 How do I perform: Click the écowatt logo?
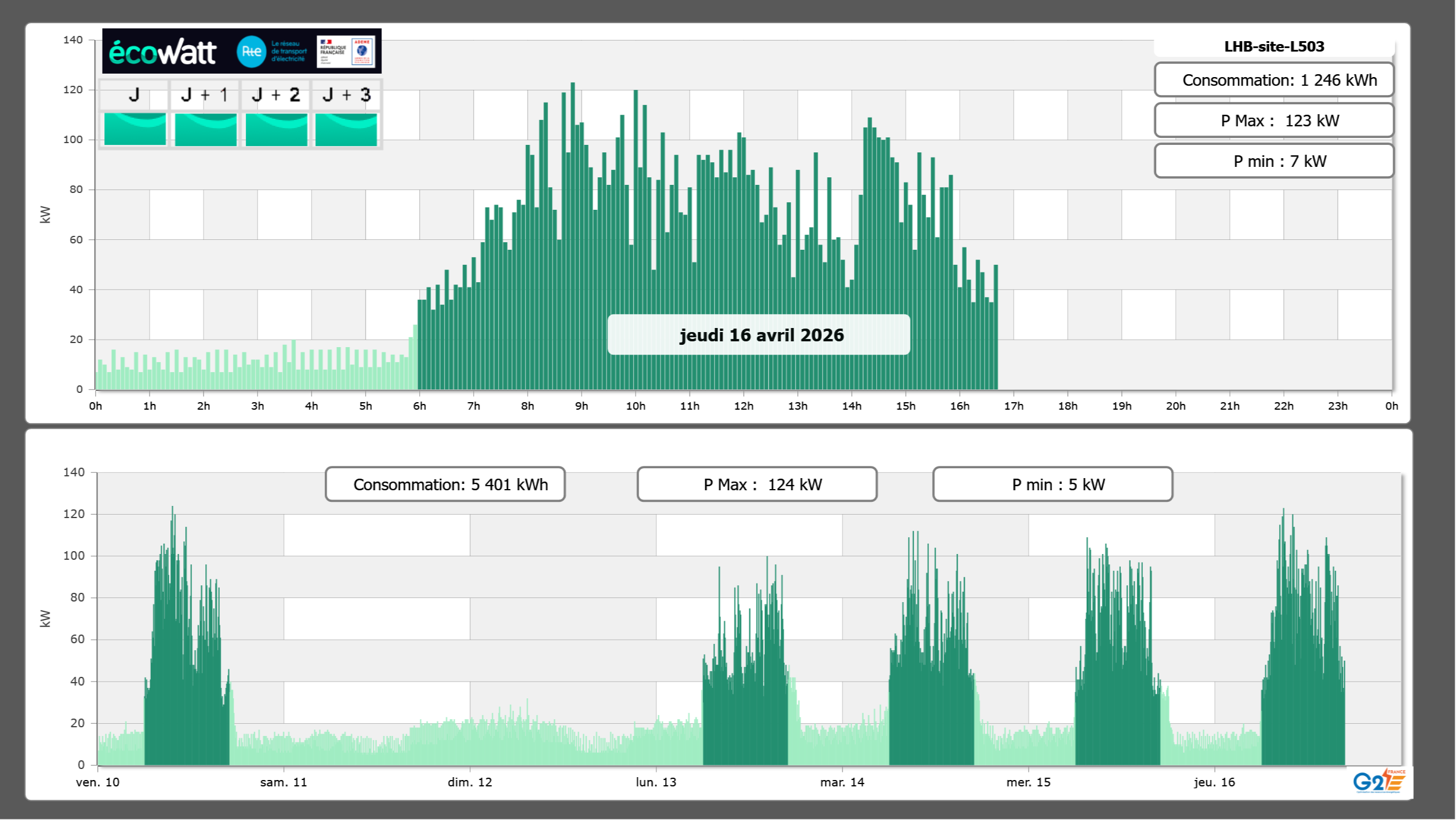(x=163, y=52)
